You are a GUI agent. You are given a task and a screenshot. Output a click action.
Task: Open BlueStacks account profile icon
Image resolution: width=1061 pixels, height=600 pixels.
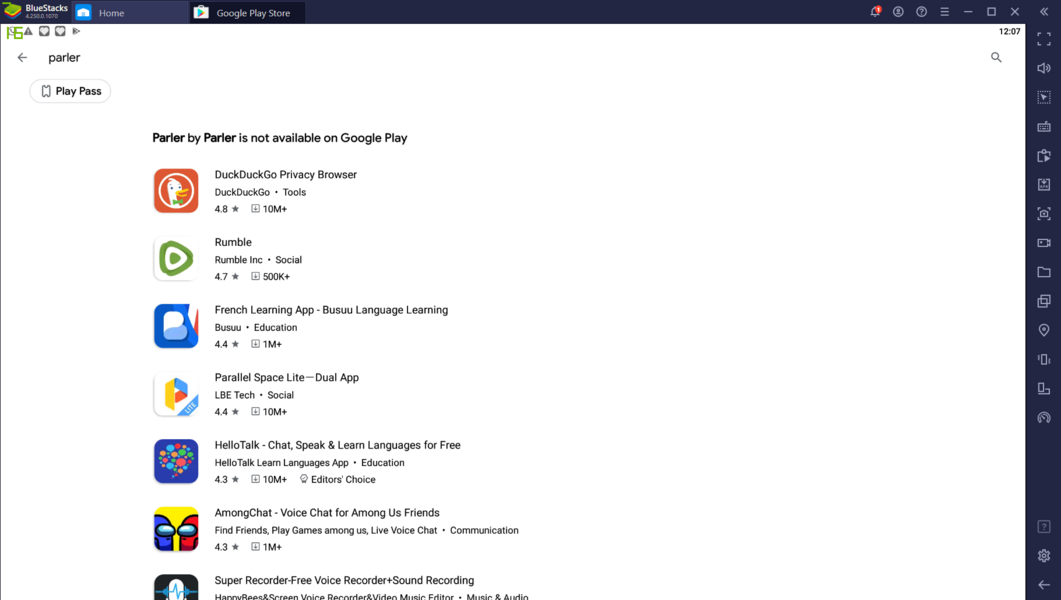tap(898, 11)
